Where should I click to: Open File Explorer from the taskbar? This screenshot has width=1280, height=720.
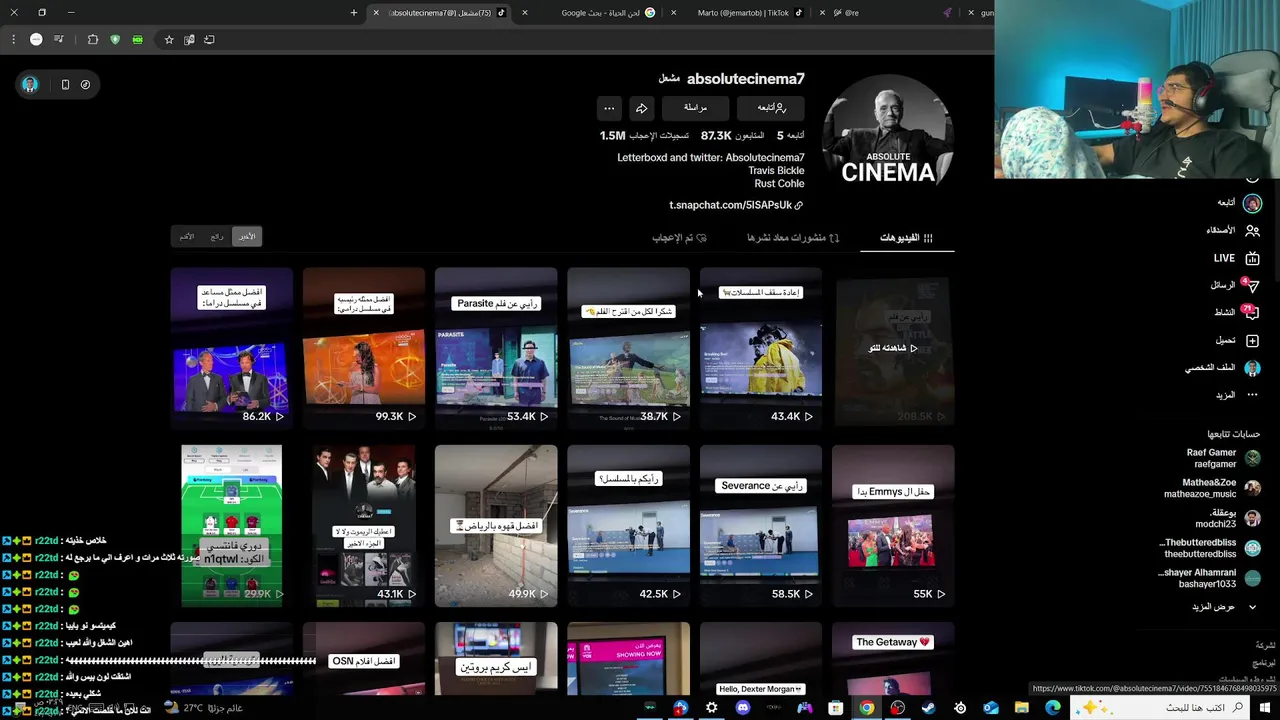[x=1021, y=708]
